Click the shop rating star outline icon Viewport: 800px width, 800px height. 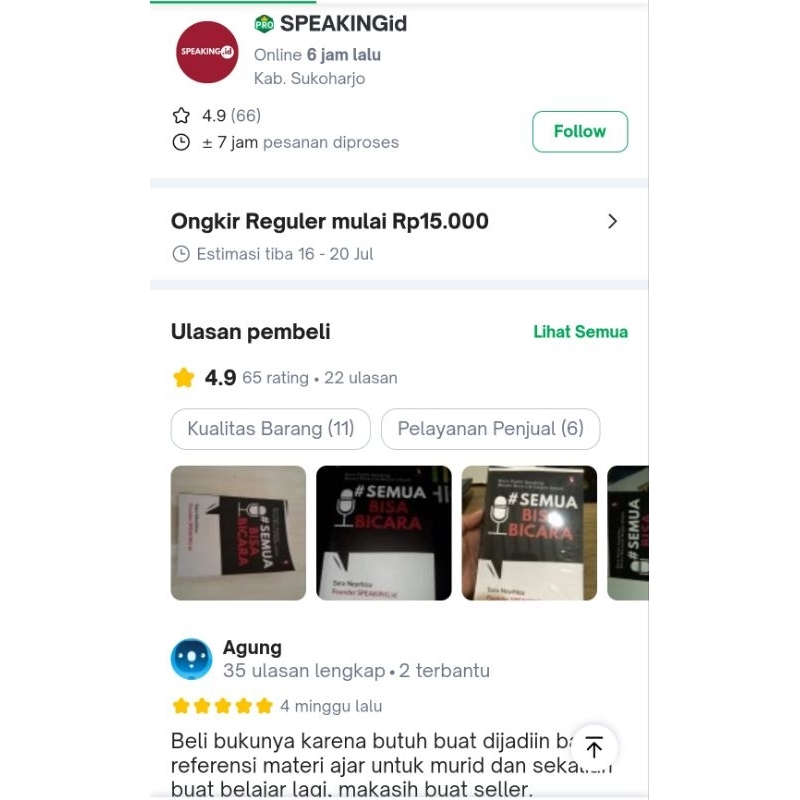(181, 116)
